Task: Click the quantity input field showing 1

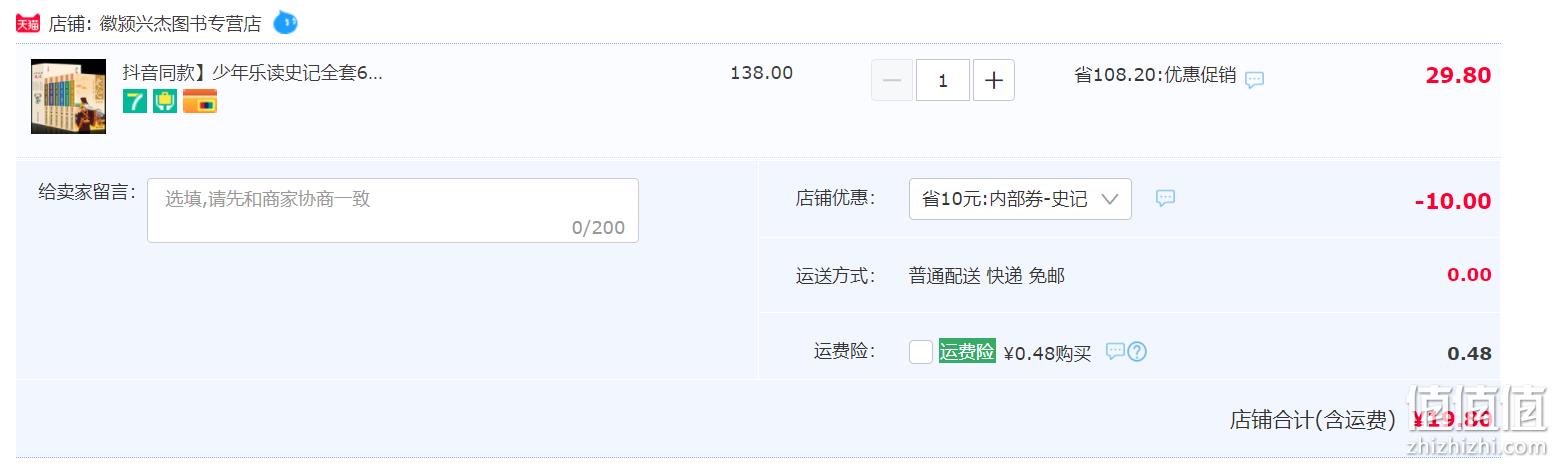Action: coord(943,80)
